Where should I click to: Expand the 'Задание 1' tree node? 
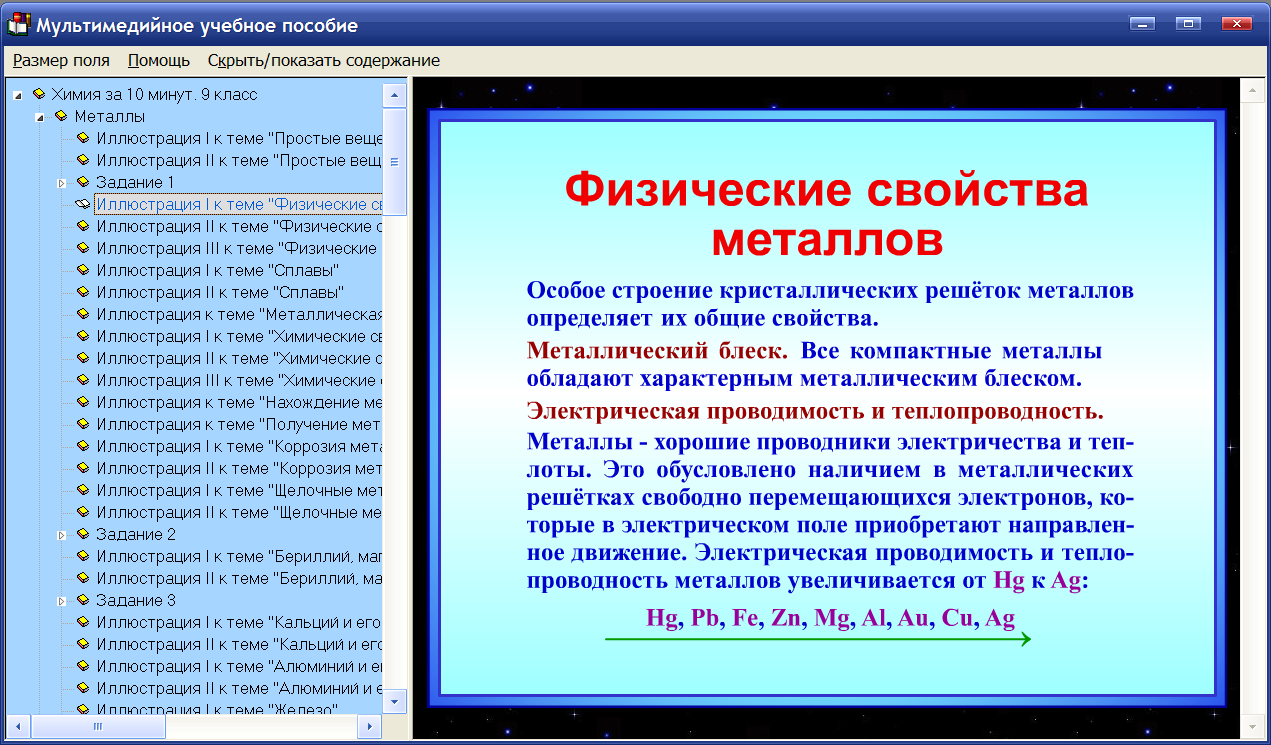coord(64,183)
